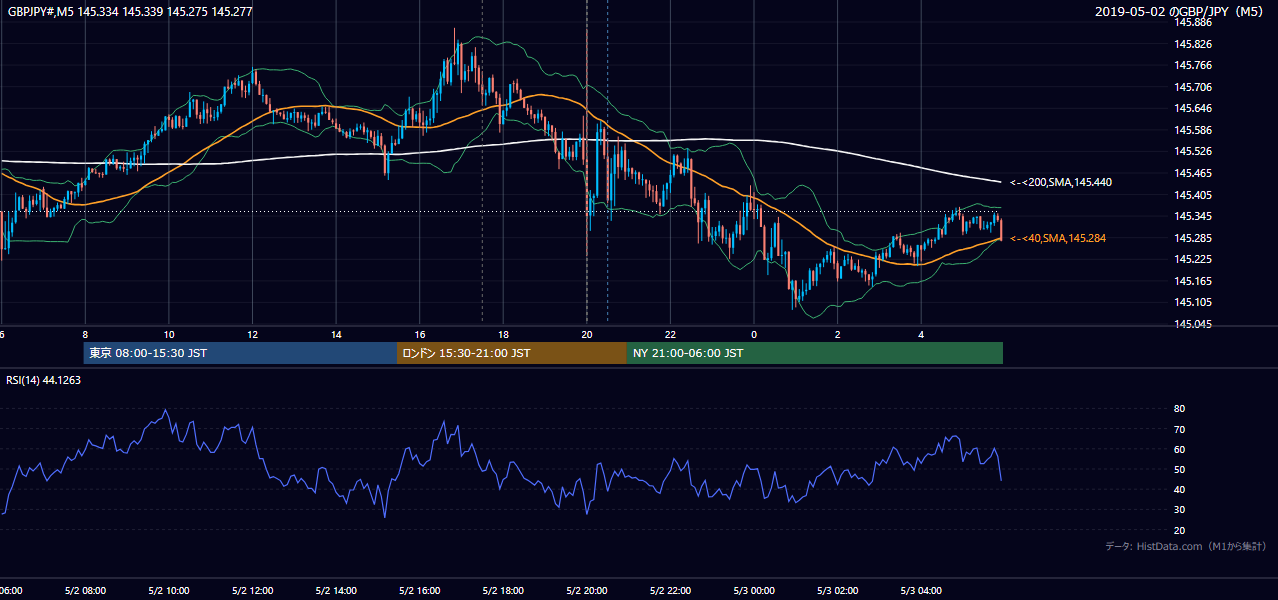
Task: Click hour label 8 under the price chart
Action: pyautogui.click(x=85, y=335)
